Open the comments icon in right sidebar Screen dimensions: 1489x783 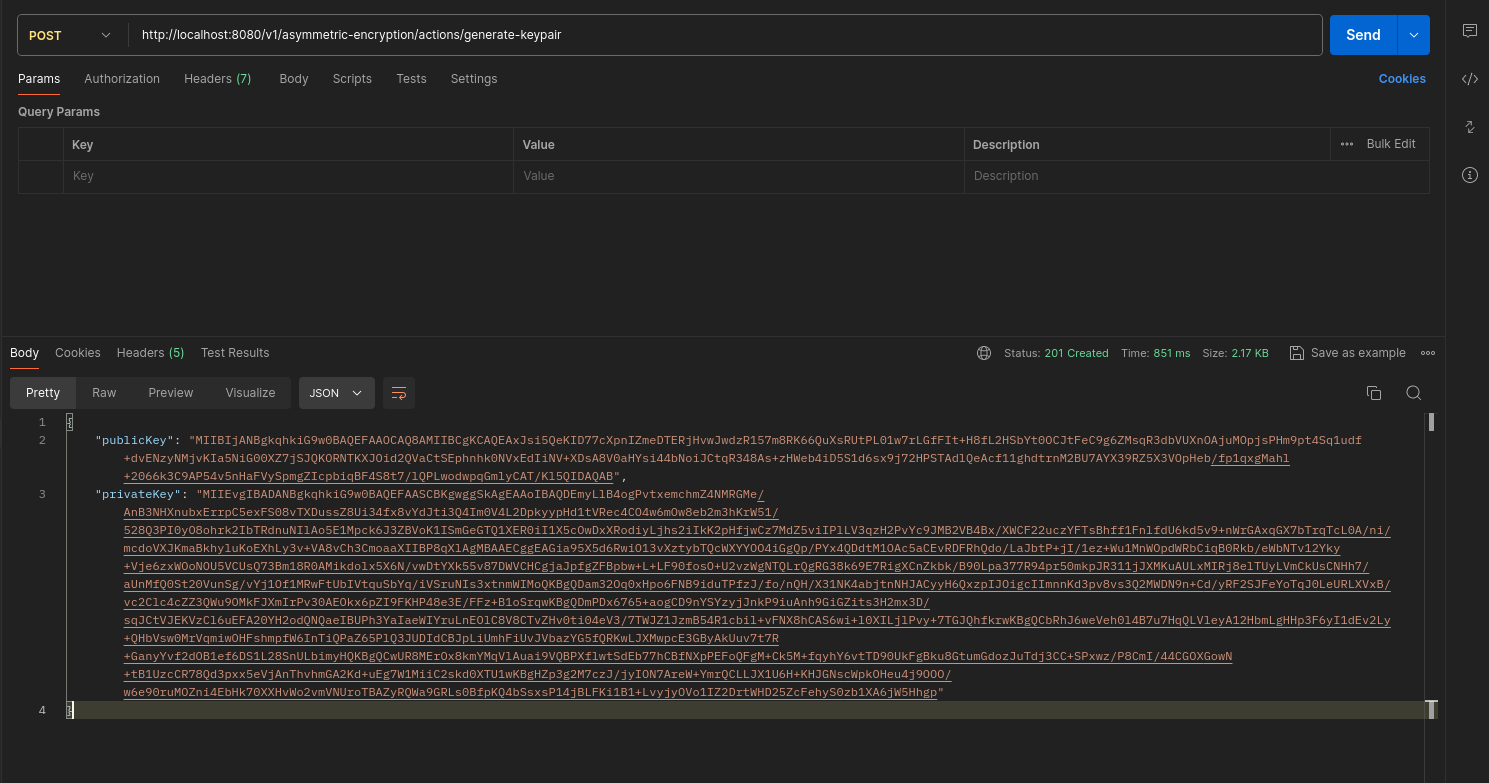(1469, 31)
